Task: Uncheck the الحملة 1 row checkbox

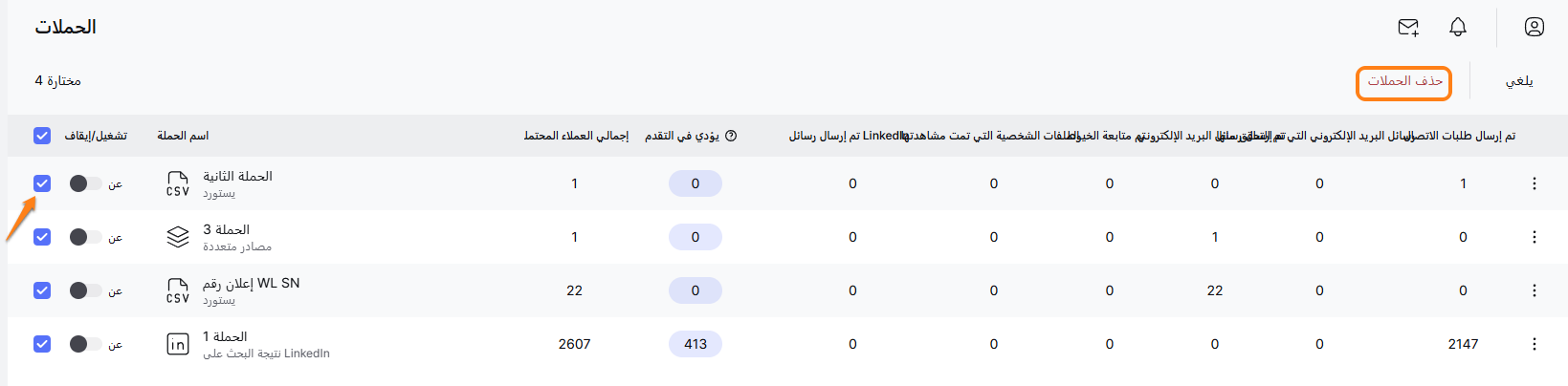Action: tap(42, 344)
